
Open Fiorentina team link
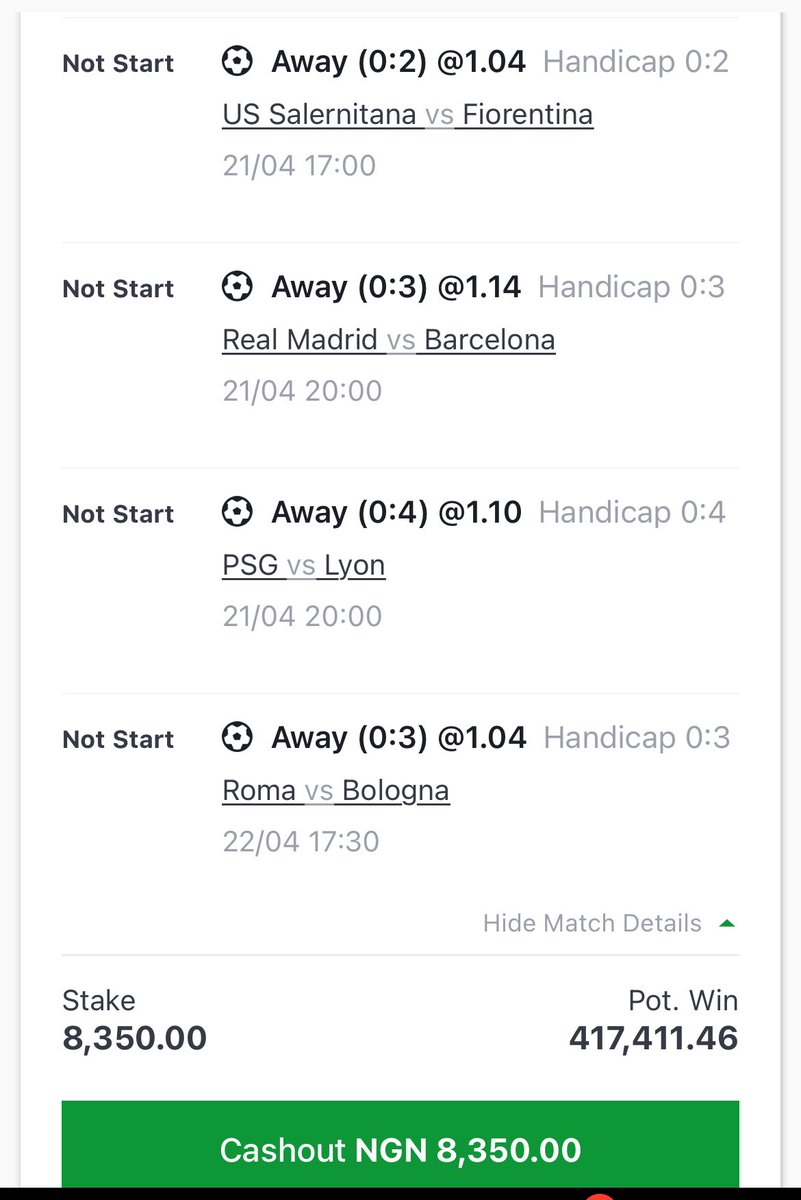pyautogui.click(x=527, y=115)
